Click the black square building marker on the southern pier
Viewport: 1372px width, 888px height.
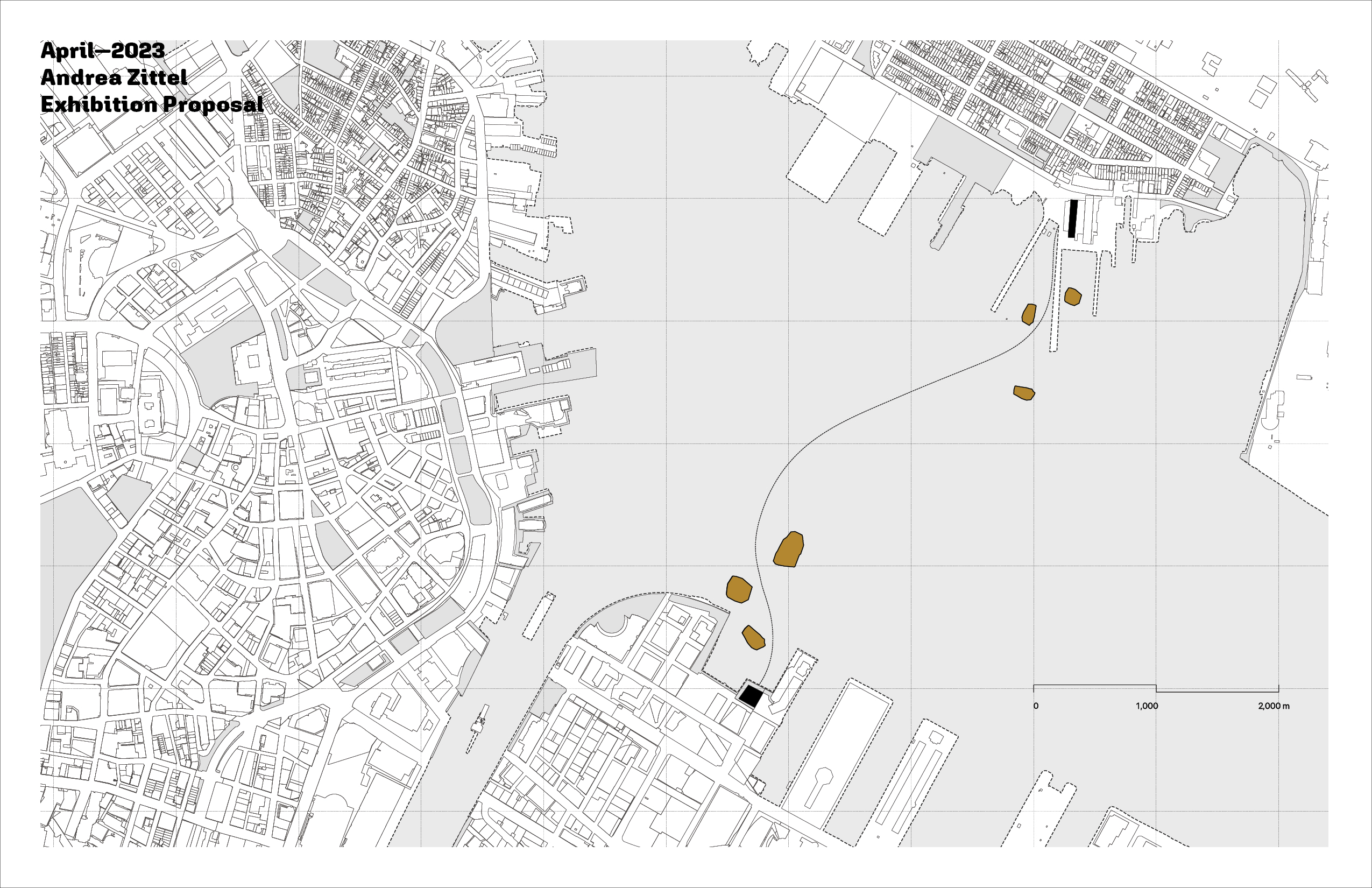(751, 696)
